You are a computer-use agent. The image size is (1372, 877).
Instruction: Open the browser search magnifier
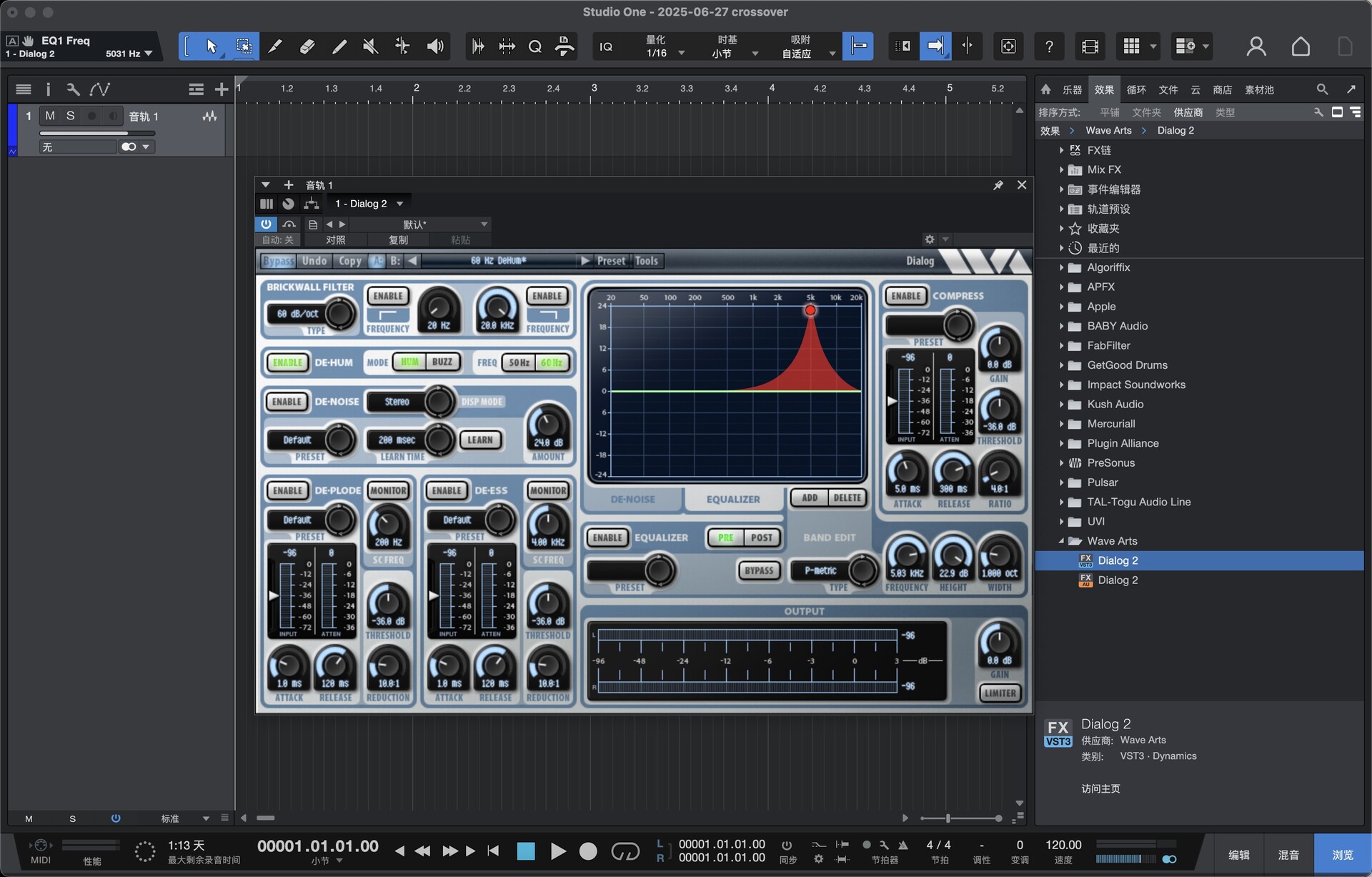[x=1322, y=89]
